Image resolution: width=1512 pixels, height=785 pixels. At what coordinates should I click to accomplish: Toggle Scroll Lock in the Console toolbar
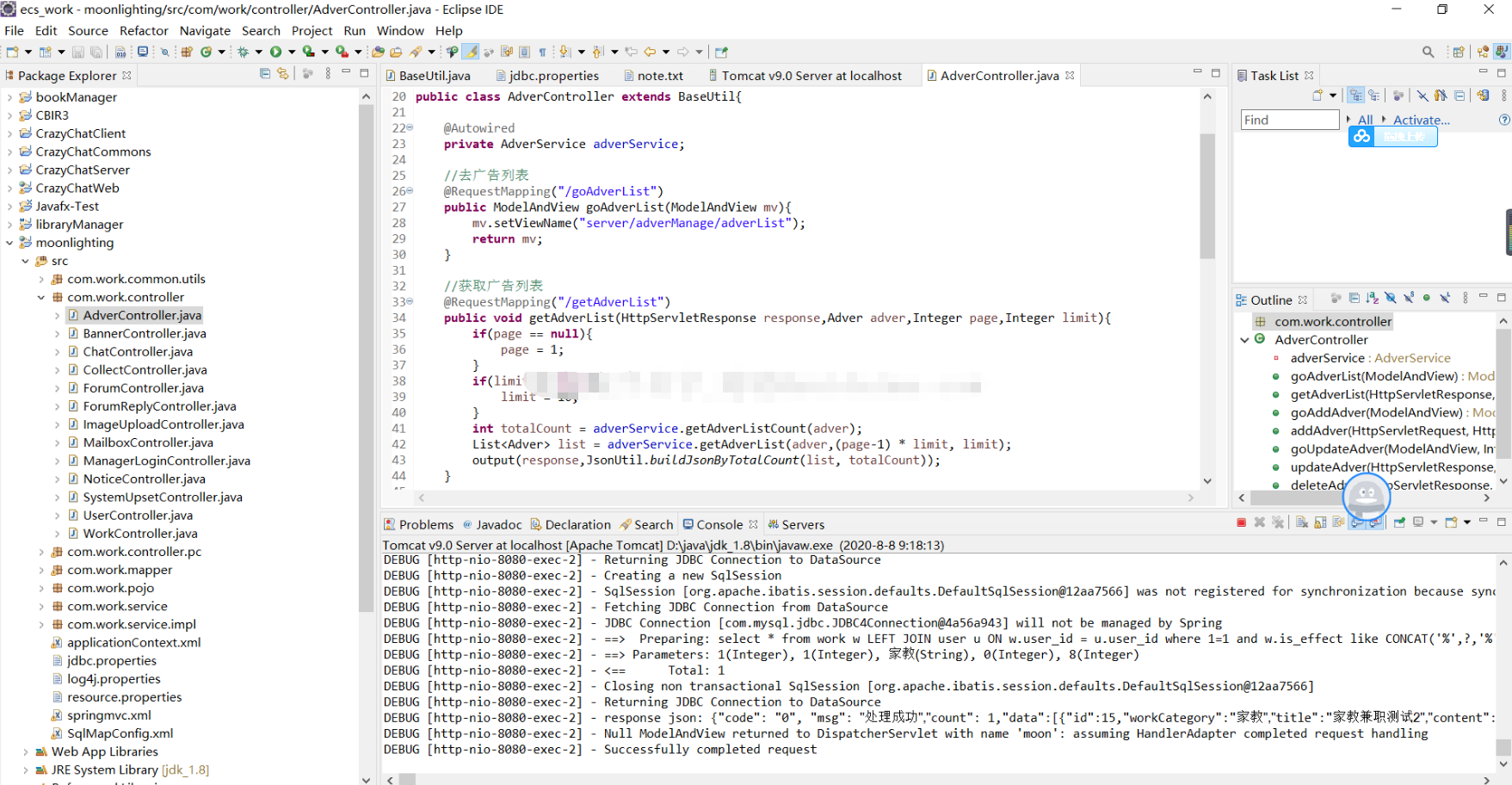(1320, 522)
